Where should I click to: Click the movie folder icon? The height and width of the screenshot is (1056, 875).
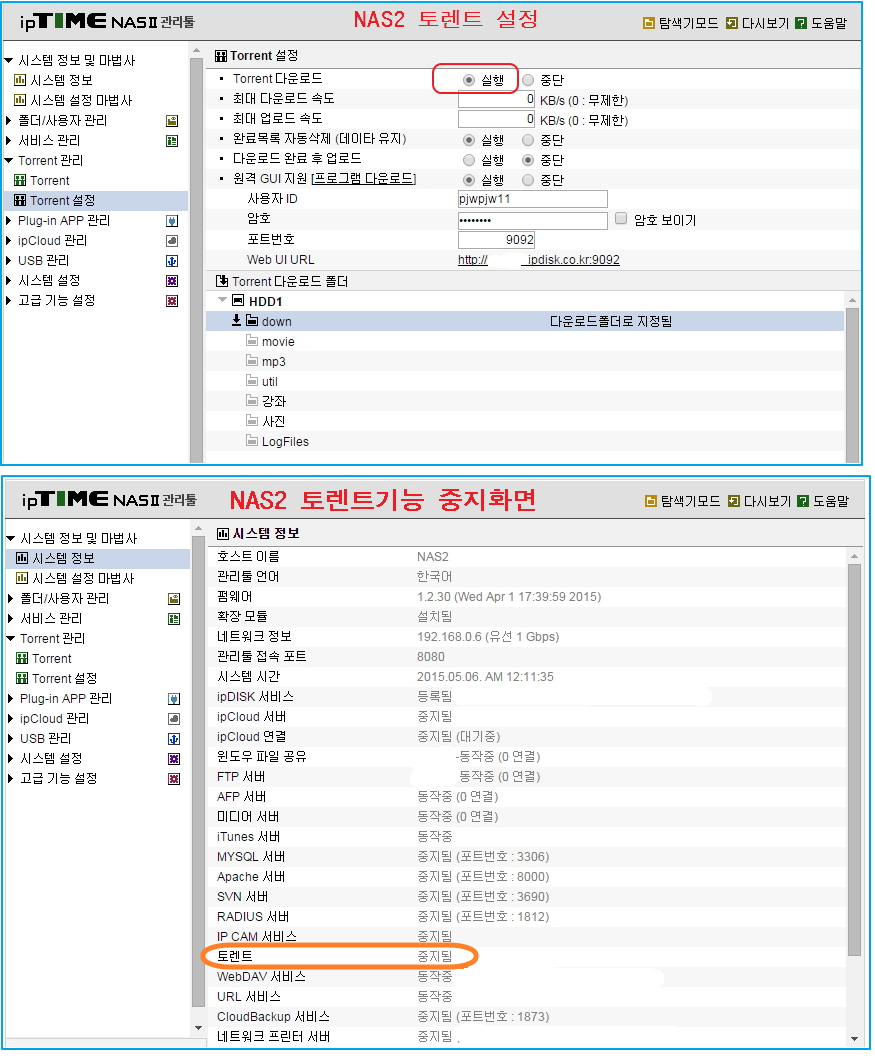click(x=252, y=341)
